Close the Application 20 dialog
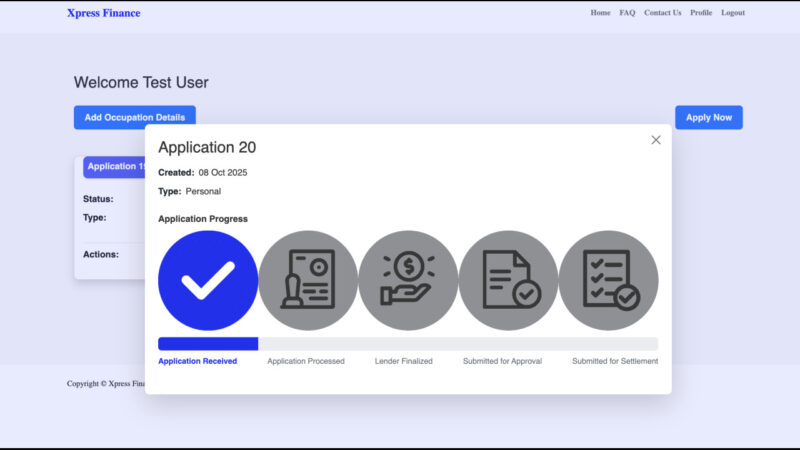This screenshot has height=450, width=800. pos(656,140)
